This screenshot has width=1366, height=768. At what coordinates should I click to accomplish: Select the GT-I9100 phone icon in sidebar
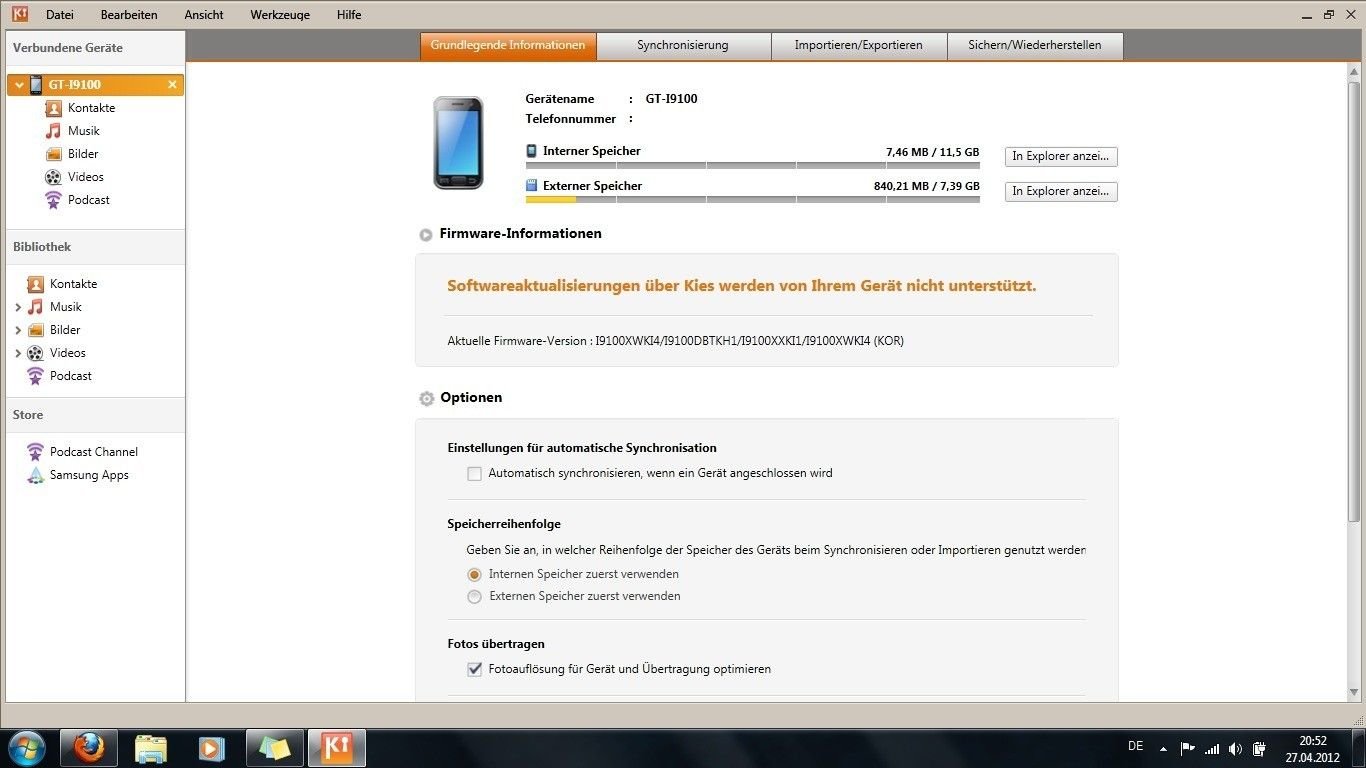pyautogui.click(x=36, y=85)
